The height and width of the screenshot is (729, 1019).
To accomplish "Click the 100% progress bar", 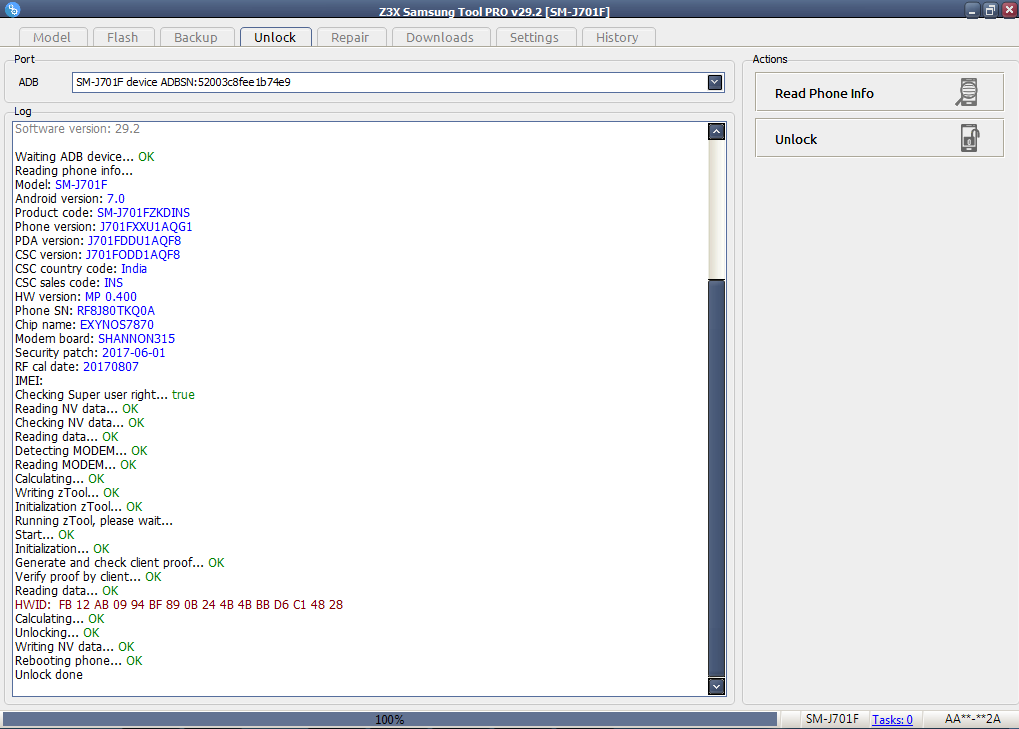I will pos(390,719).
